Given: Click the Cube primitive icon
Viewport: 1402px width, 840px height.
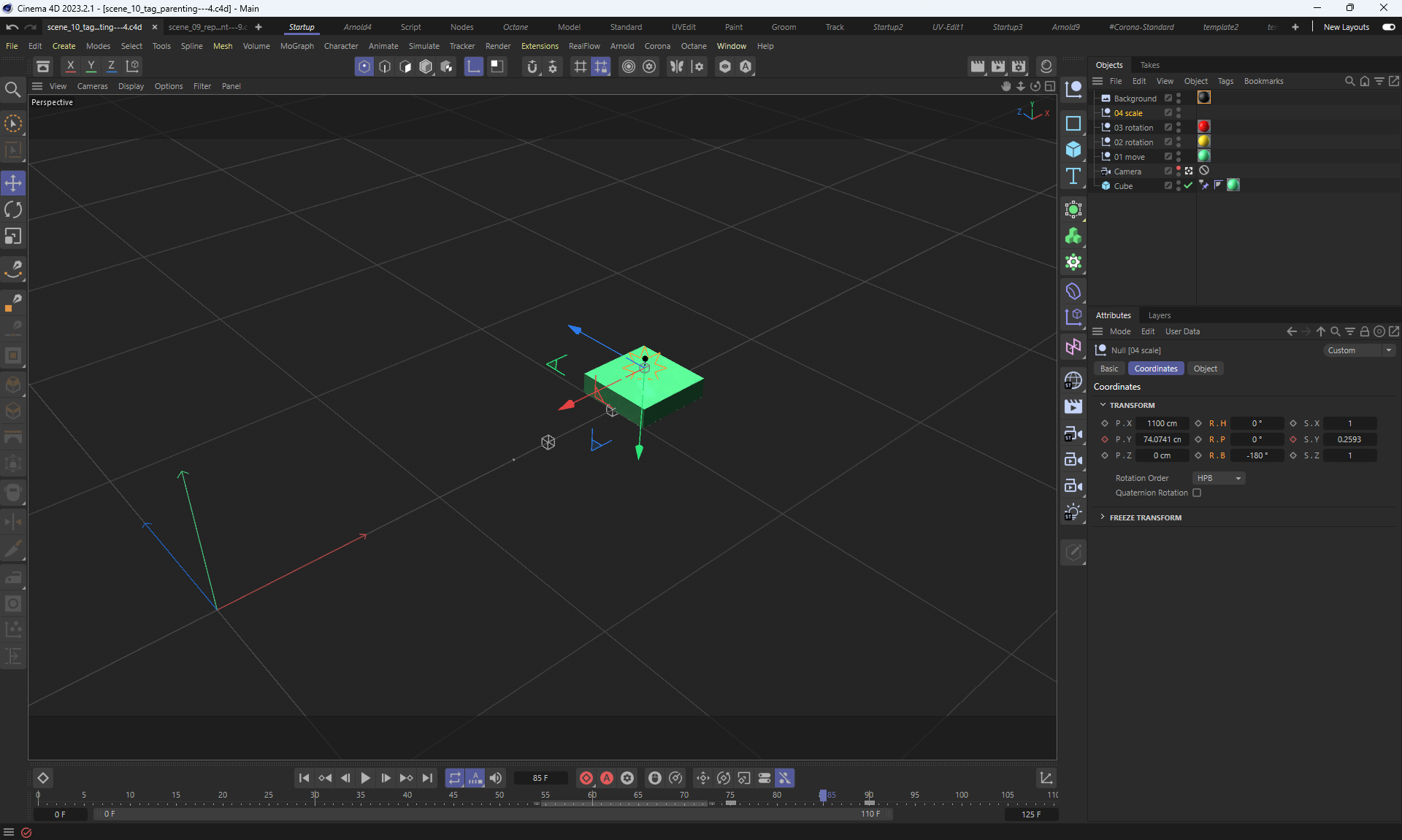Looking at the screenshot, I should (1073, 150).
